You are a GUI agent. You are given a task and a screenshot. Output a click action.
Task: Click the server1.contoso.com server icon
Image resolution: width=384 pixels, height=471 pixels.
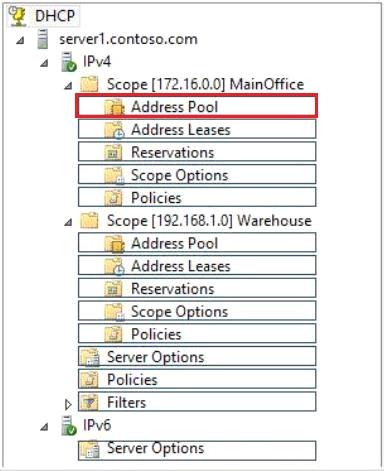coord(43,39)
